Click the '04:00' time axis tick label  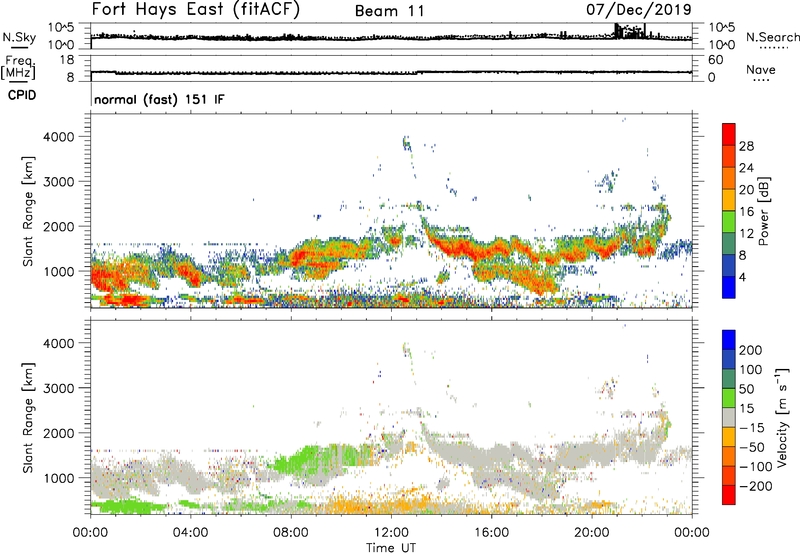(191, 533)
